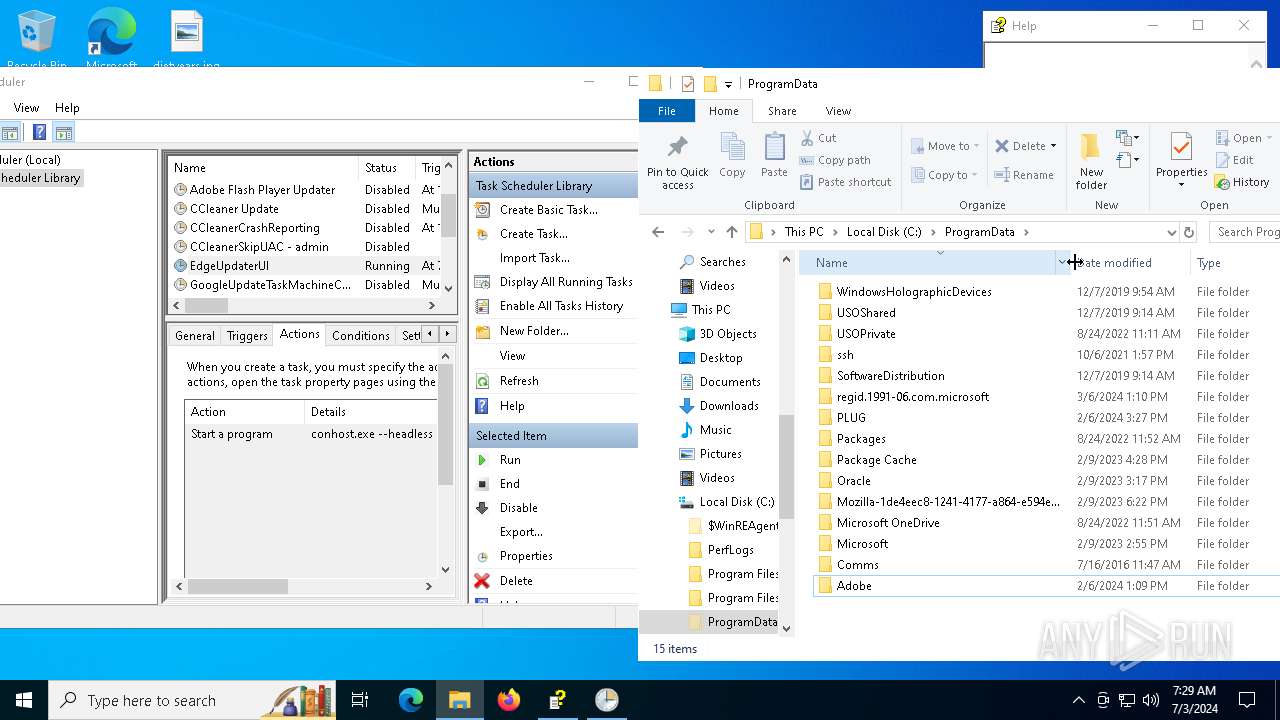This screenshot has height=720, width=1280.
Task: Select the Adobe folder
Action: click(x=854, y=586)
